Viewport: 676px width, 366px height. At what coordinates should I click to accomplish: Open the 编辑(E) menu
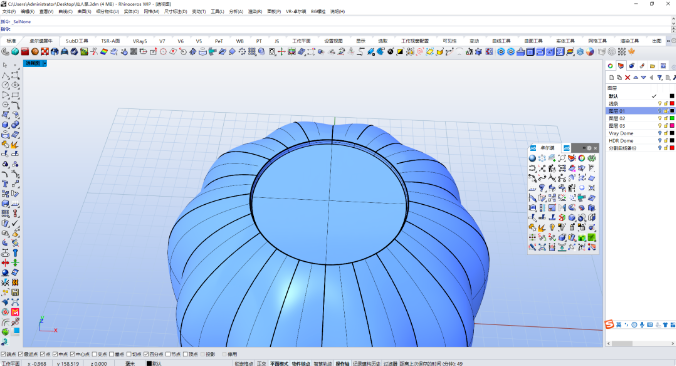(28, 12)
